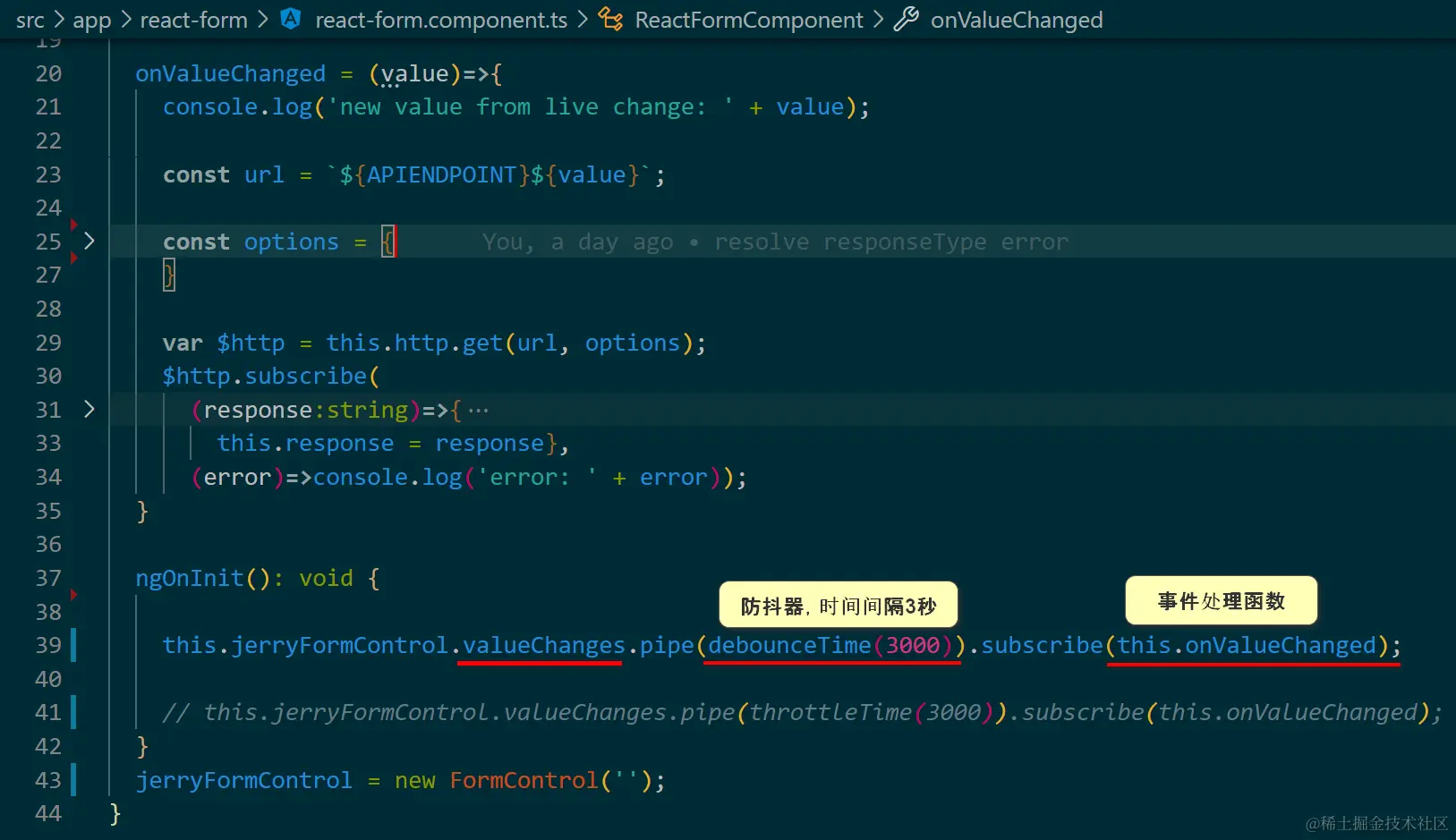Screen dimensions: 1456x840
Task: Select line number 29 in the gutter
Action: point(48,343)
